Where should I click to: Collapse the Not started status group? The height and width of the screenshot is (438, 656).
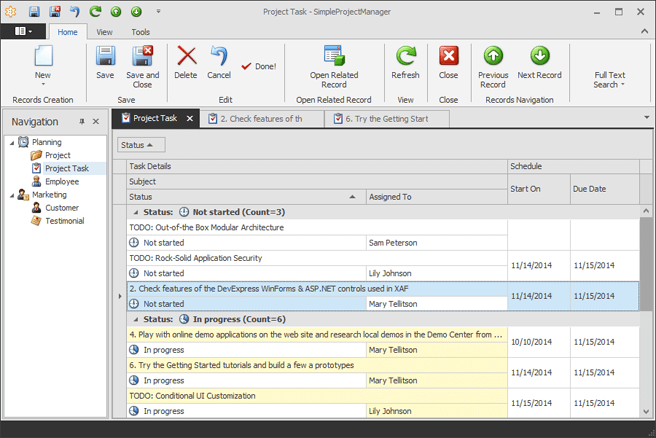coord(135,212)
